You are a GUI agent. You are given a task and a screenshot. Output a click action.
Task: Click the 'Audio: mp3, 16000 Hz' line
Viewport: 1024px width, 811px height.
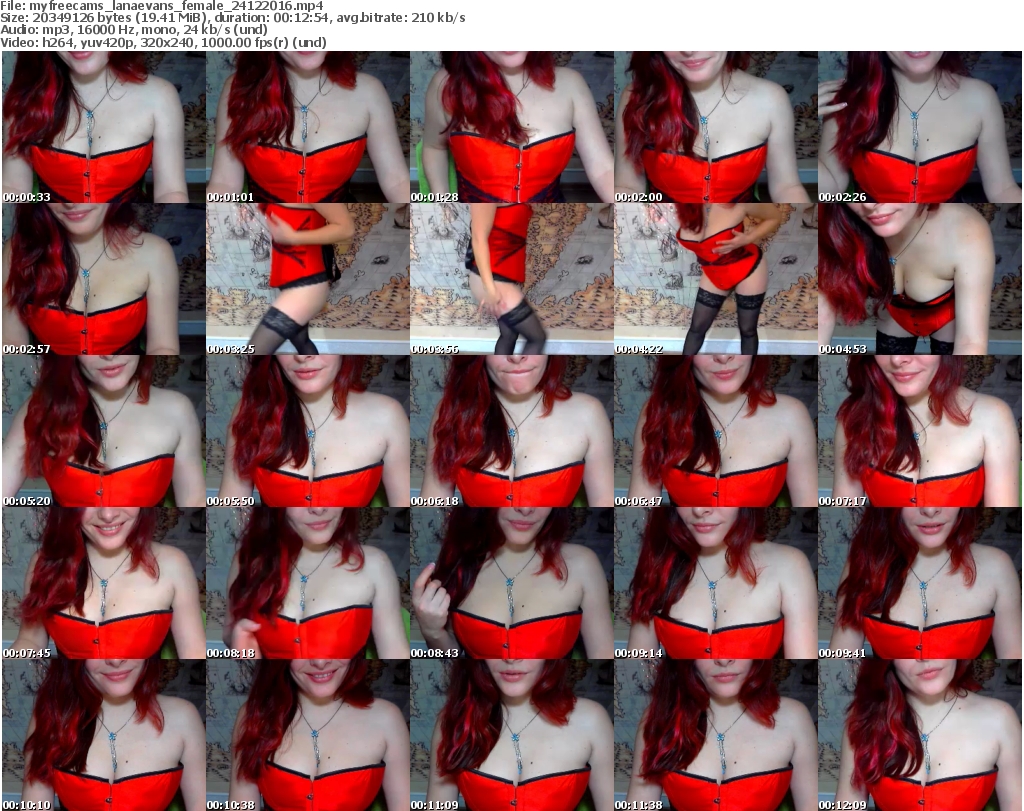click(134, 30)
